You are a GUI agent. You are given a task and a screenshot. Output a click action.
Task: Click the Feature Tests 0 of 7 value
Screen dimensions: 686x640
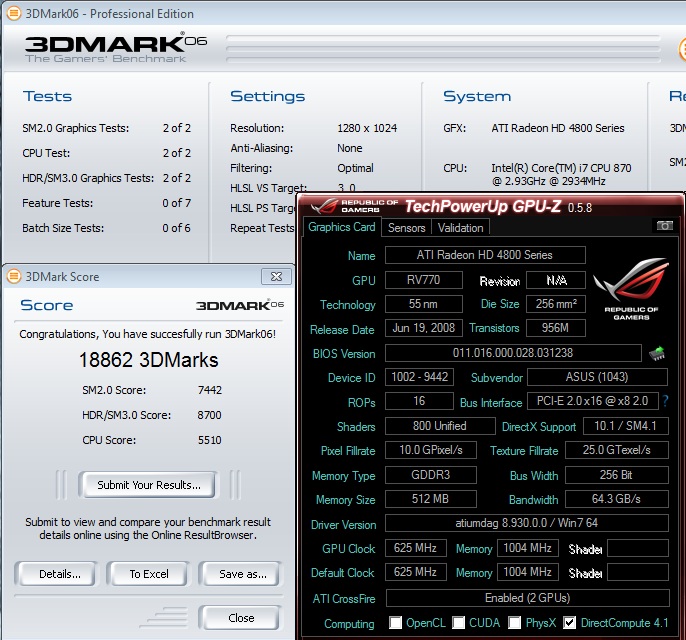[177, 203]
